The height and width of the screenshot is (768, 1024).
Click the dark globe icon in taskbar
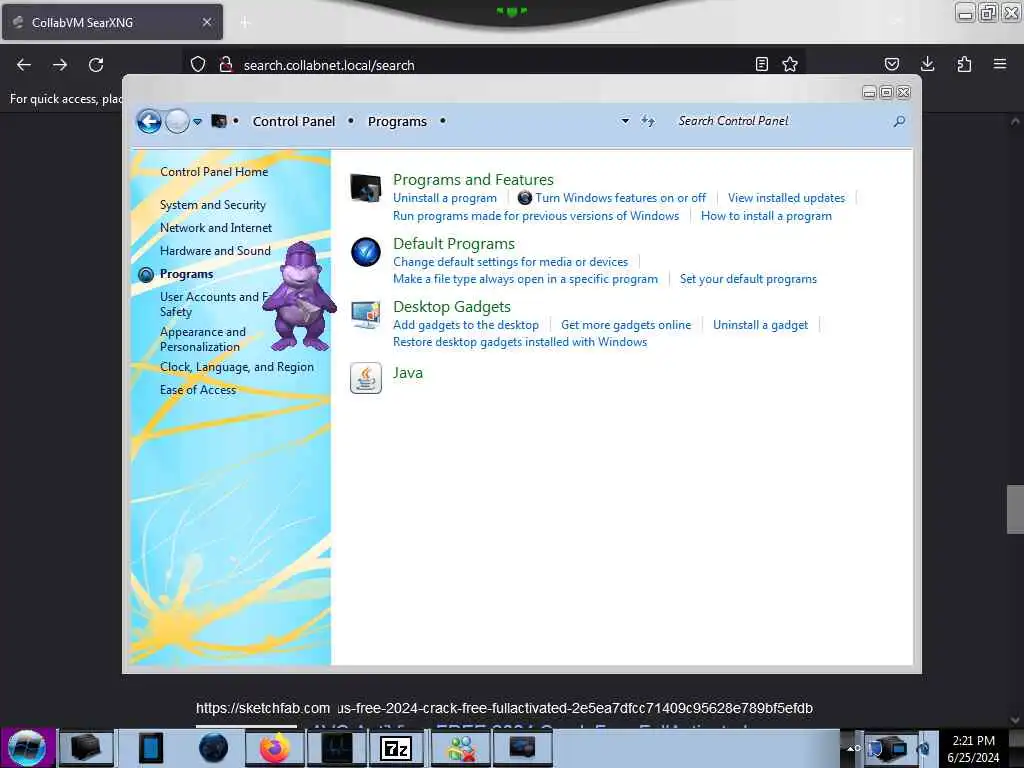pos(214,748)
